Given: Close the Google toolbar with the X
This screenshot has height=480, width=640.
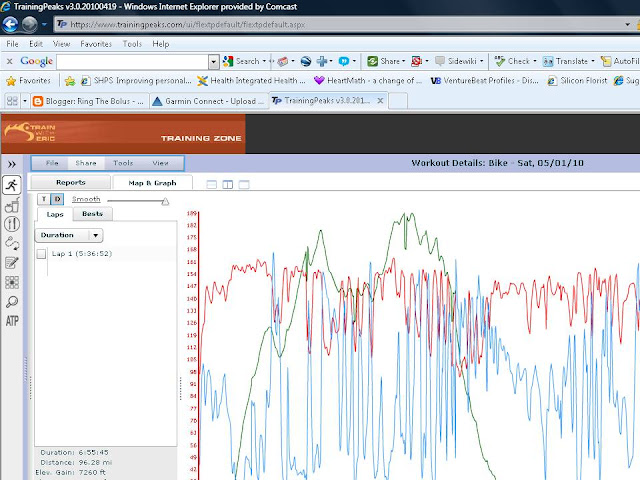Looking at the screenshot, I should click(x=9, y=61).
